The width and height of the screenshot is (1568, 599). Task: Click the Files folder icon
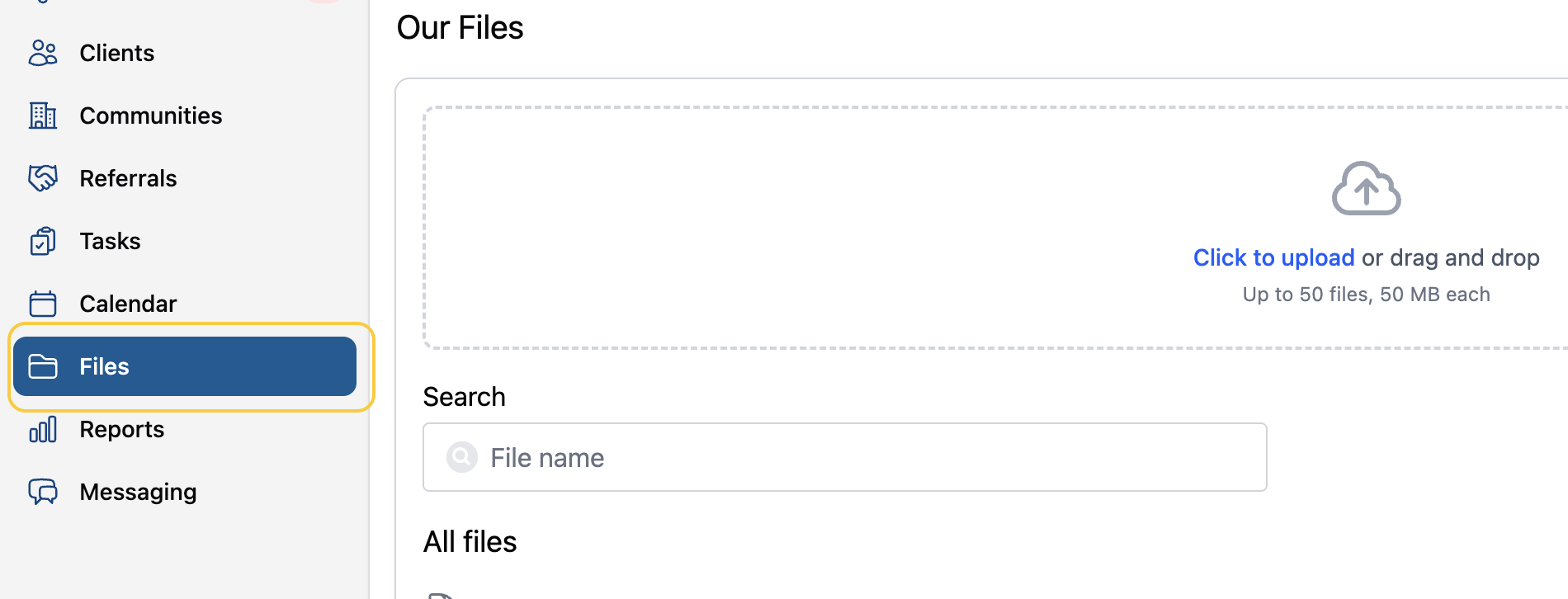coord(43,366)
